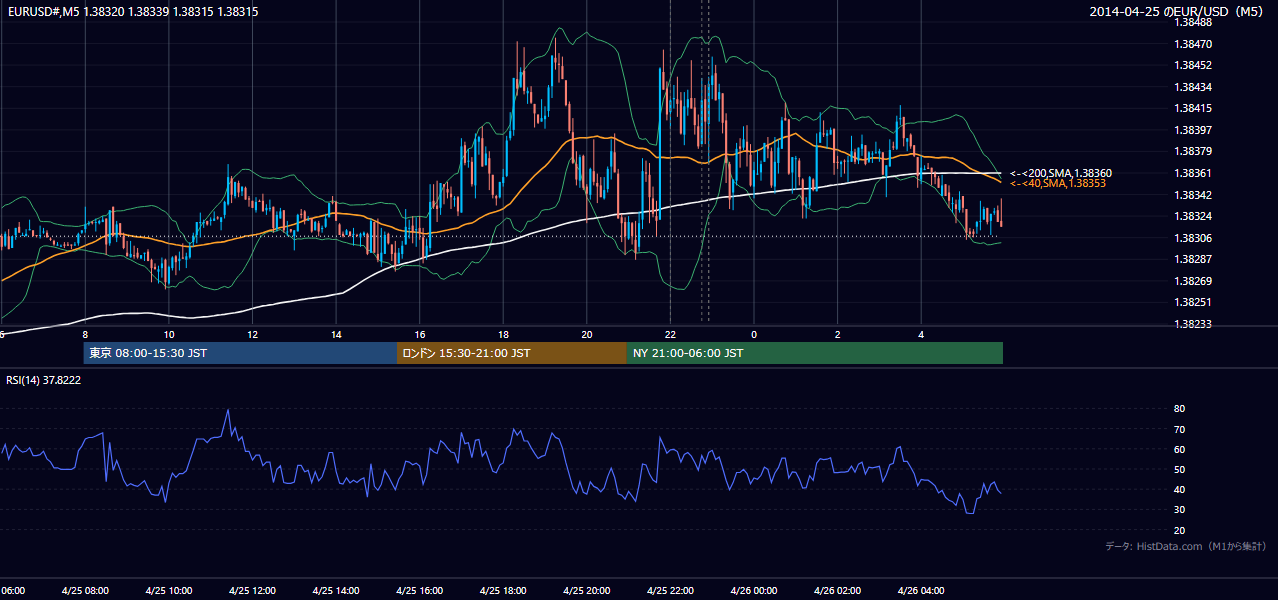
Task: Click hour label 18 under the price chart
Action: tap(503, 334)
